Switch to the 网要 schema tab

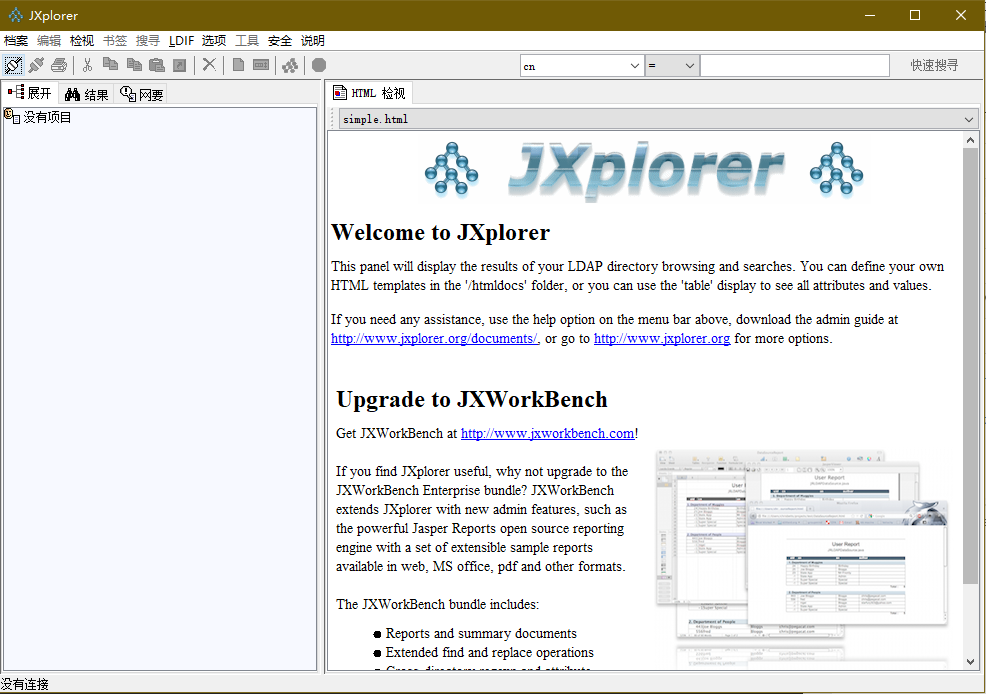point(141,94)
